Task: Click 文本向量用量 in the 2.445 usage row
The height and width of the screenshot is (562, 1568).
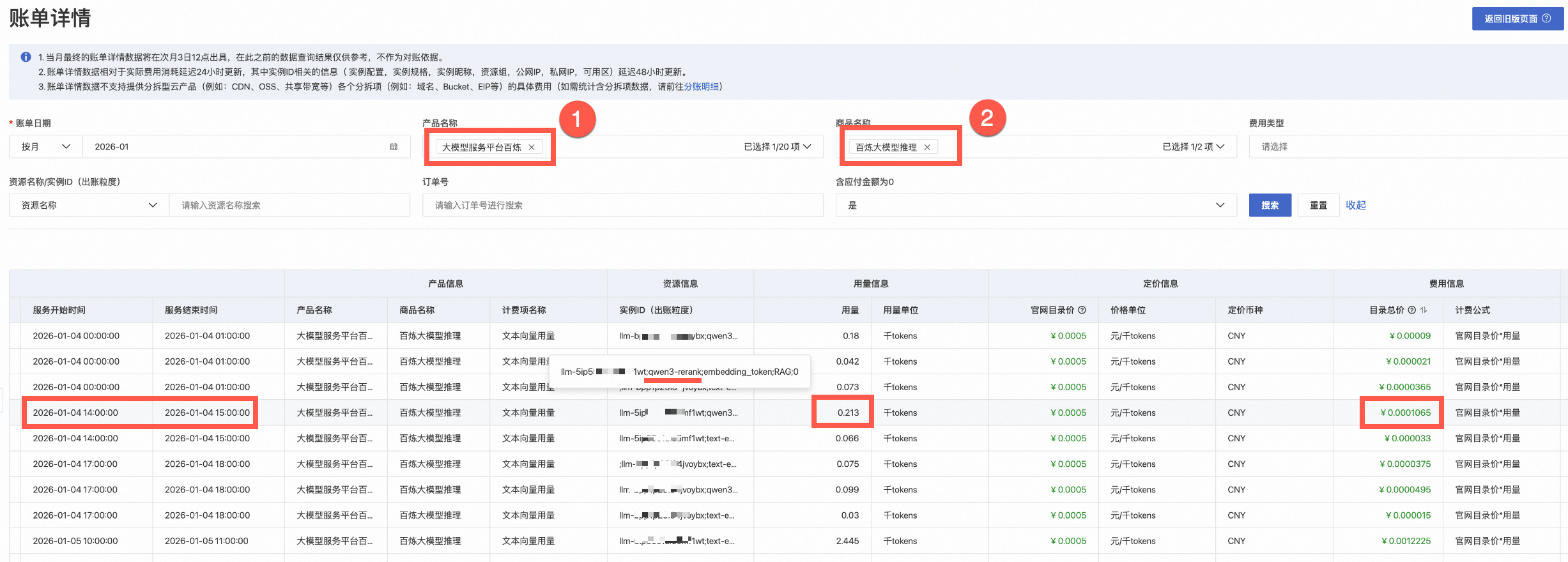Action: click(x=528, y=541)
